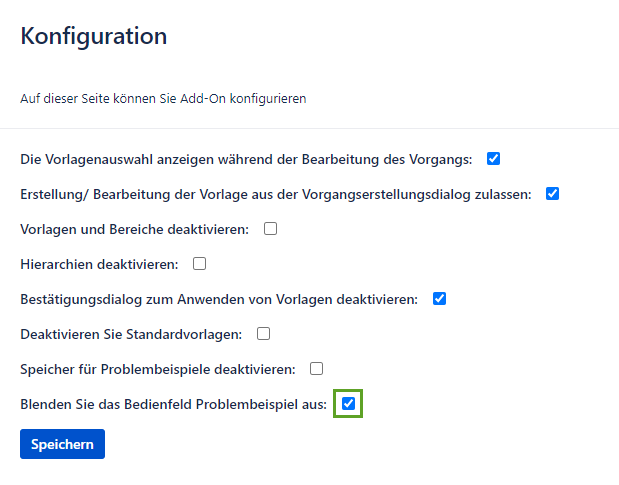Click the 'Vorlagen und Bereiche deaktivieren' label

pyautogui.click(x=134, y=229)
